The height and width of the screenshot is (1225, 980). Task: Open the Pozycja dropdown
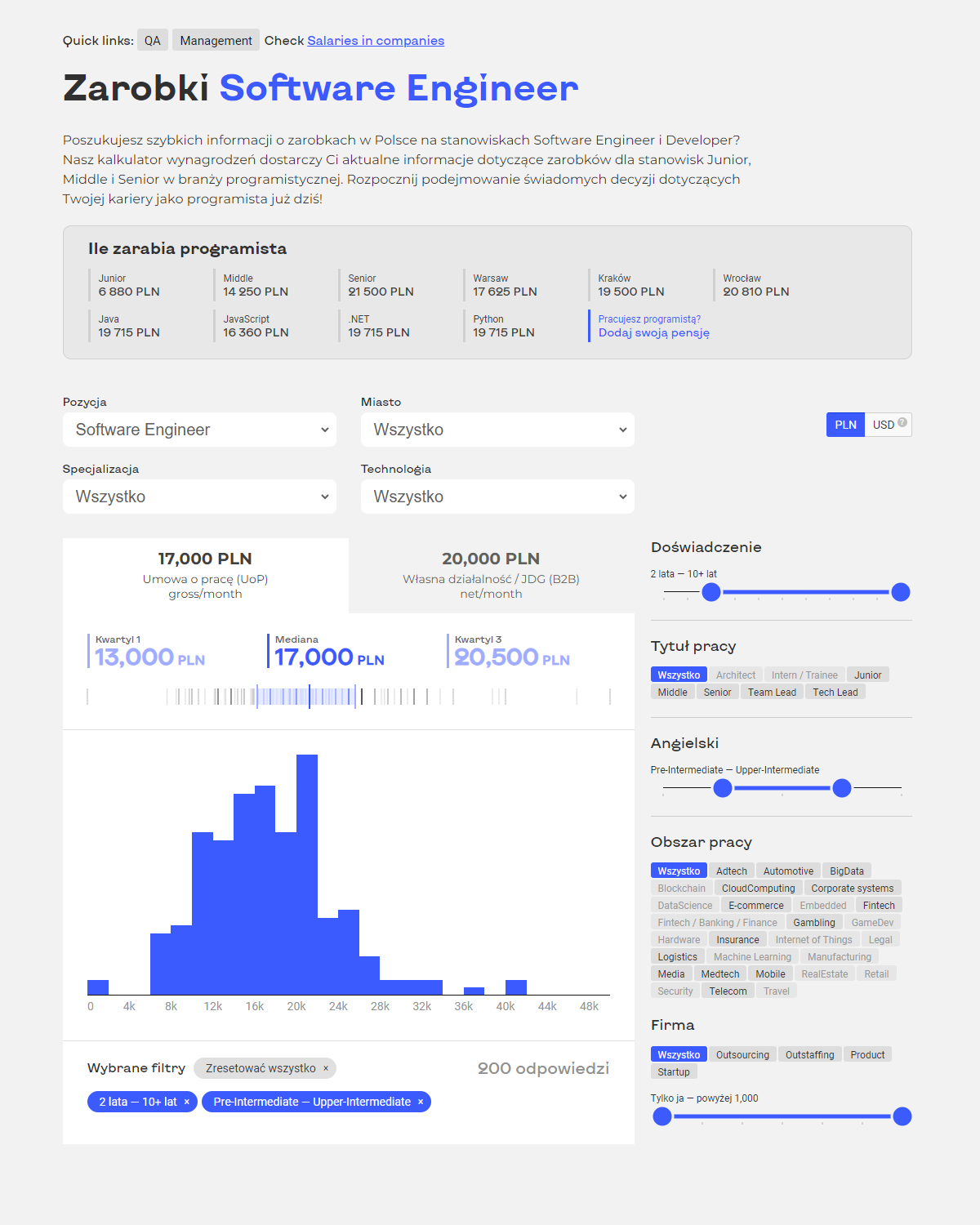[199, 429]
